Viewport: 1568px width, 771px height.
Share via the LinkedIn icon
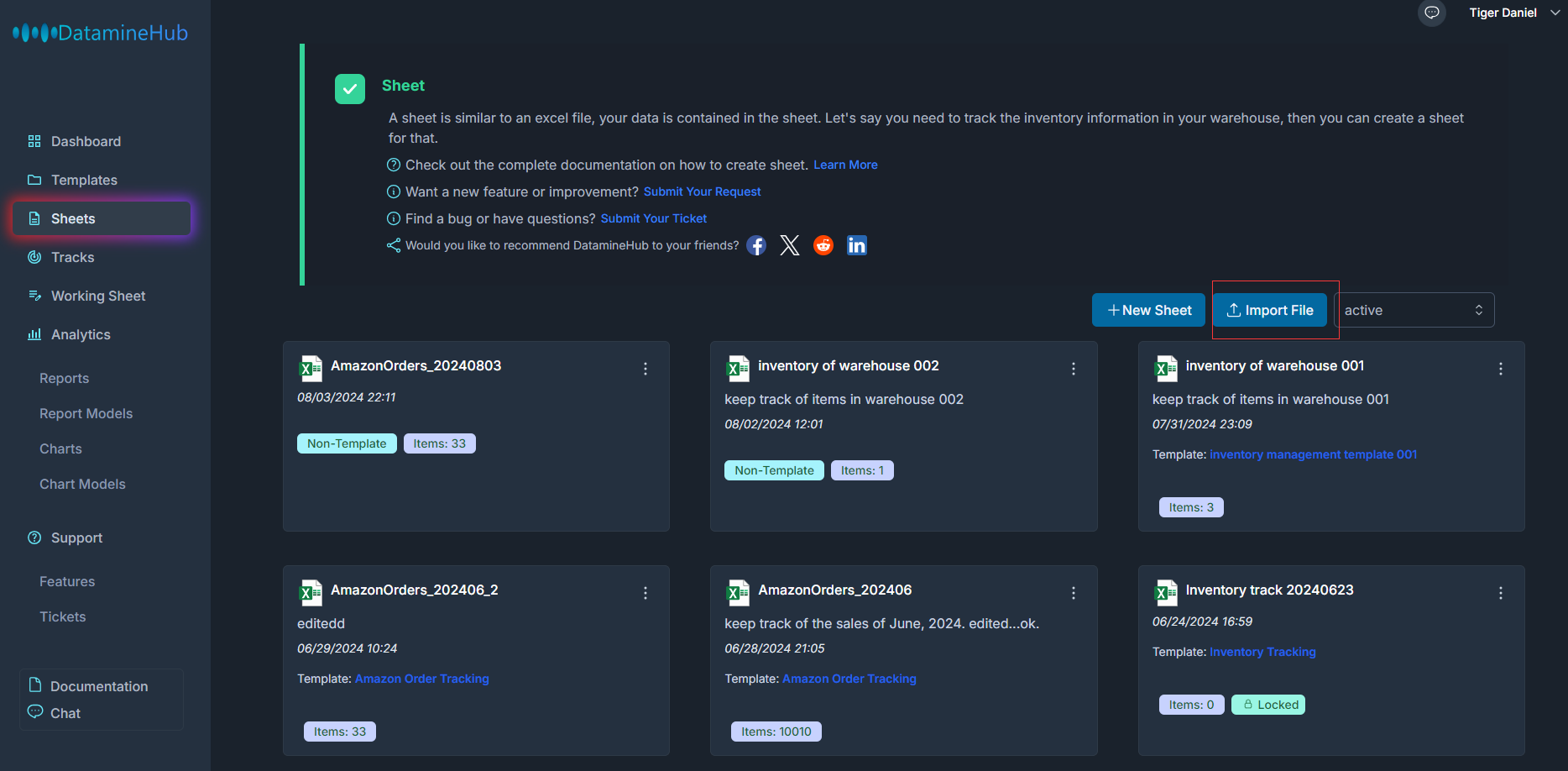click(x=857, y=245)
